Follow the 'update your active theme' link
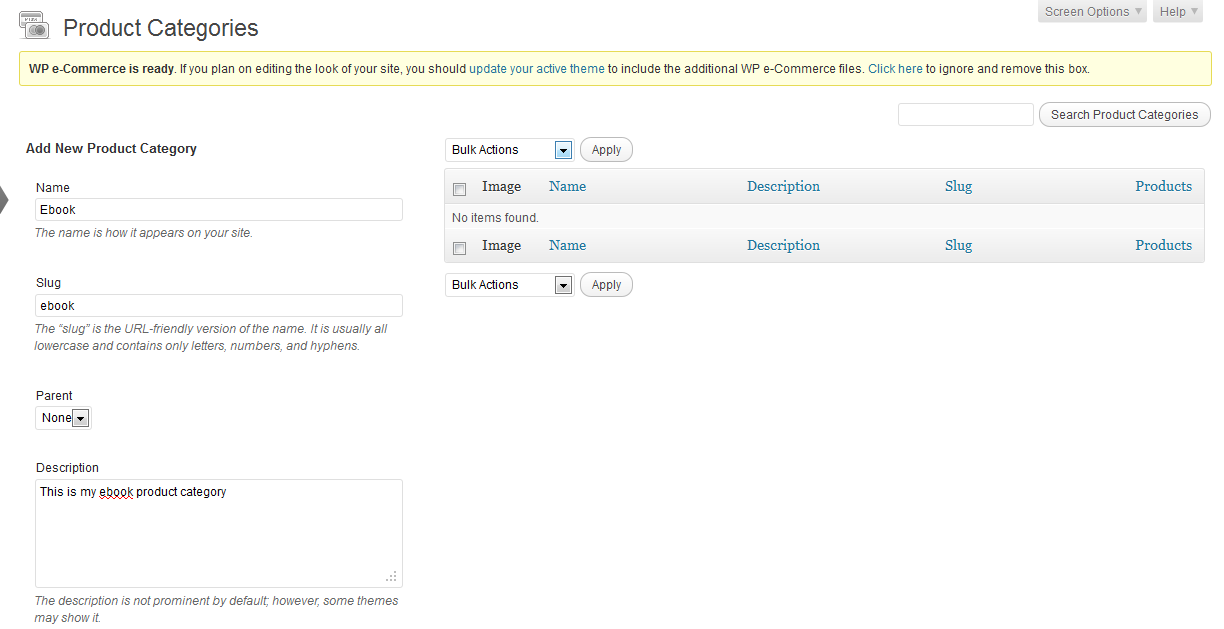Screen dimensions: 1224x629 click(x=537, y=69)
